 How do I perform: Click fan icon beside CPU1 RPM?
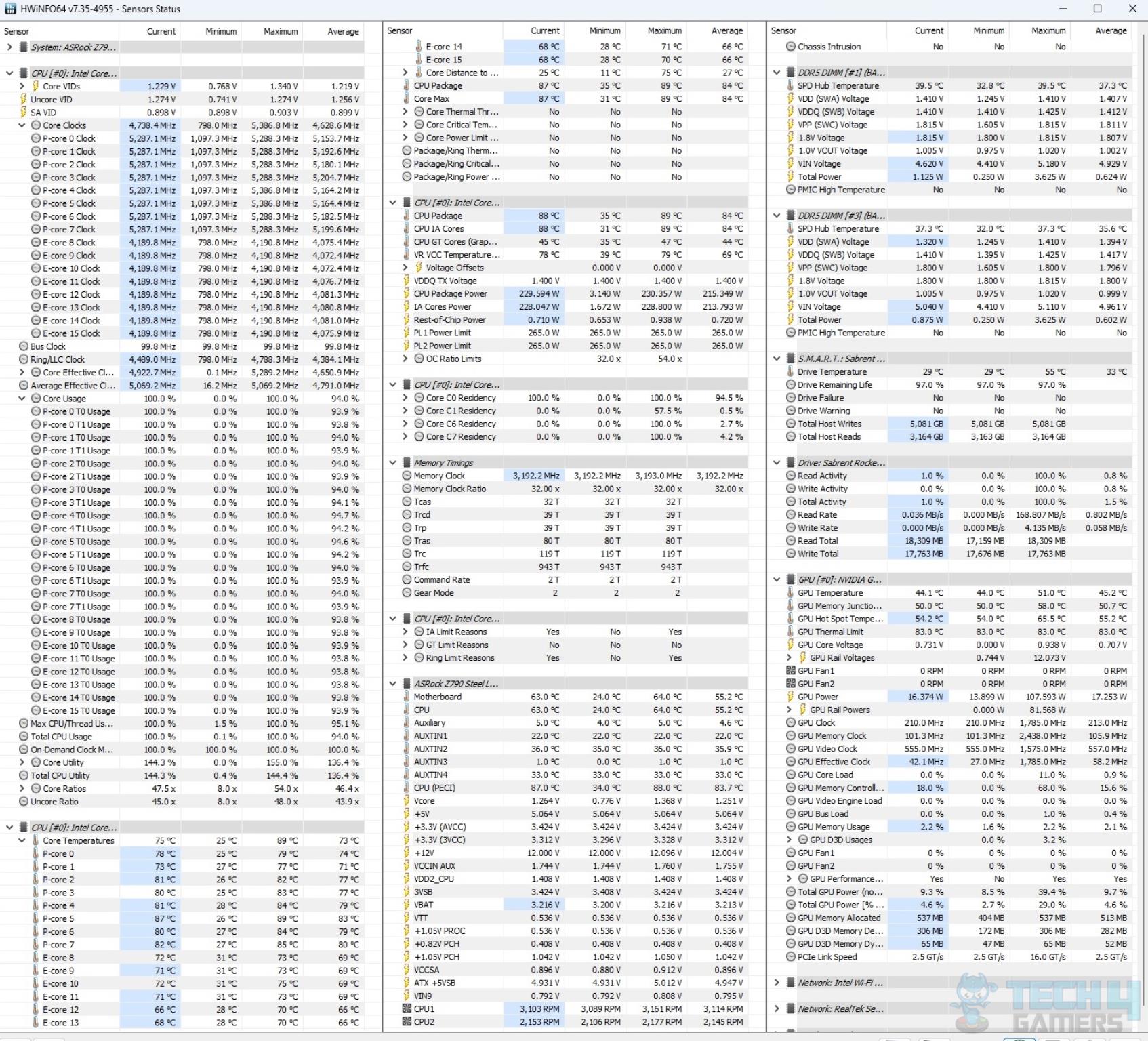[x=407, y=1008]
